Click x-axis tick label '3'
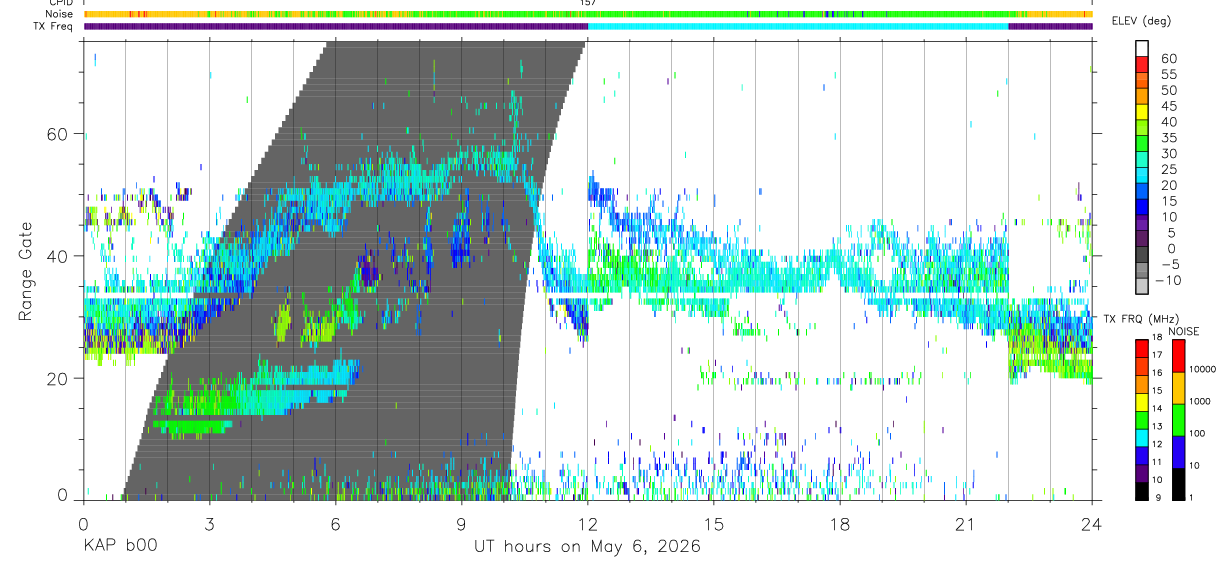Viewport: 1228px width, 567px height. (209, 524)
